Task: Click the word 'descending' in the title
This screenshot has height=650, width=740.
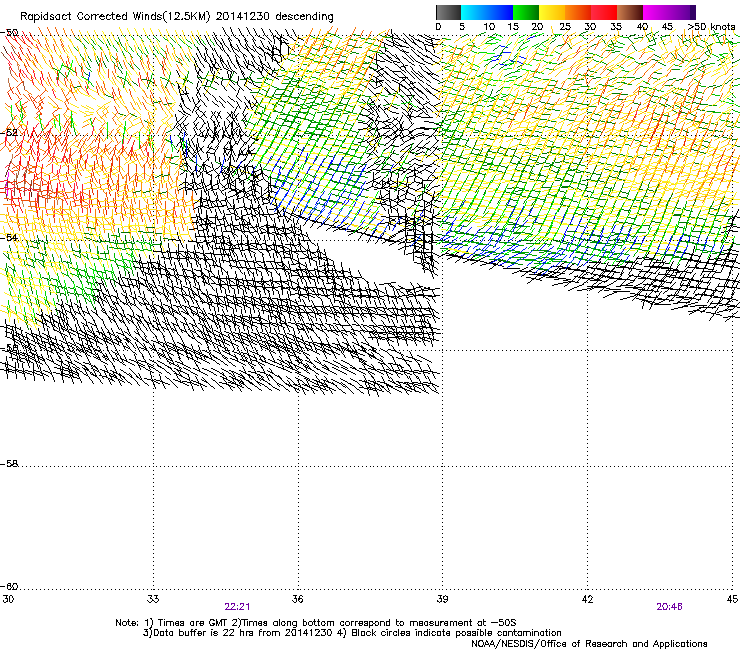Action: [x=304, y=17]
